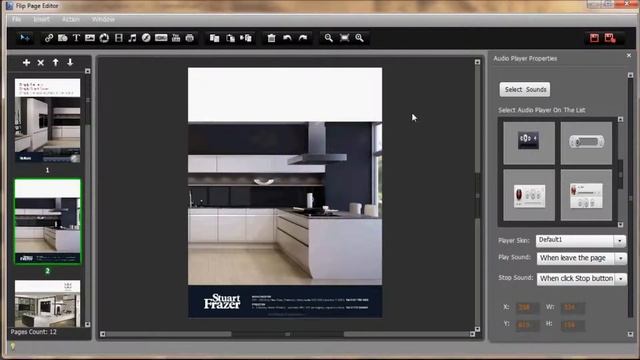Click the circular flash/SWF insert icon

[104, 38]
